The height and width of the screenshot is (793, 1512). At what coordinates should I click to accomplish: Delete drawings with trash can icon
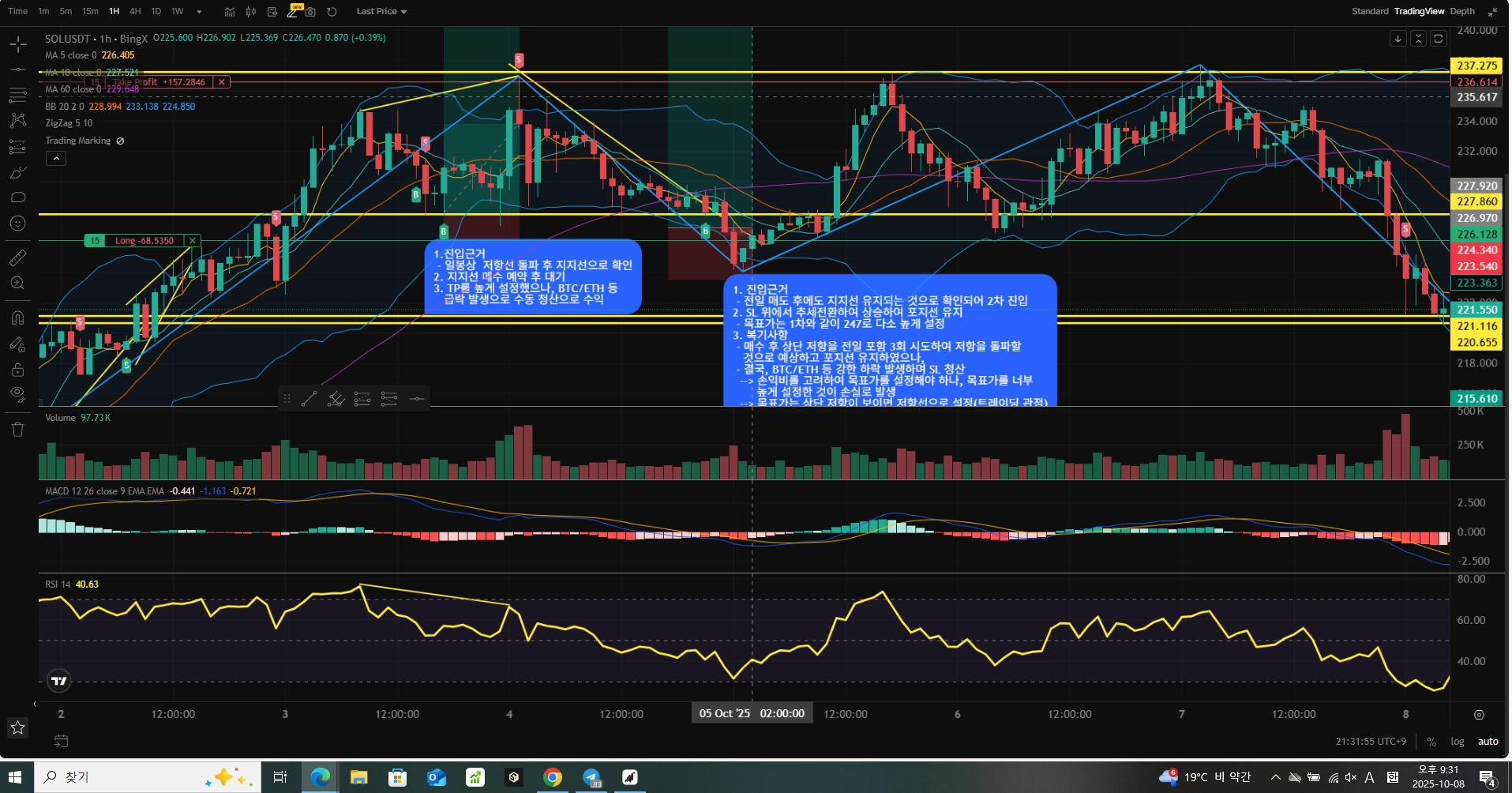click(17, 430)
